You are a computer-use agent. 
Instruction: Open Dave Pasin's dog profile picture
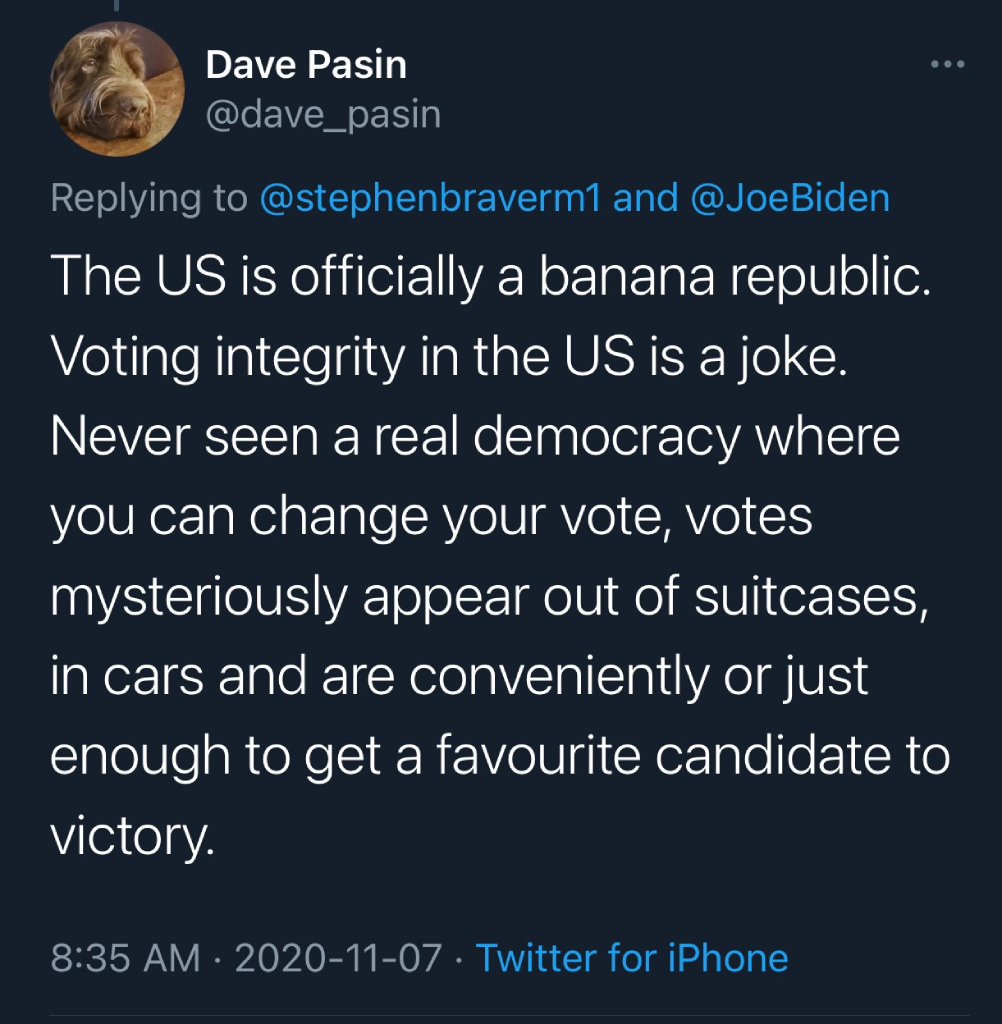point(117,89)
